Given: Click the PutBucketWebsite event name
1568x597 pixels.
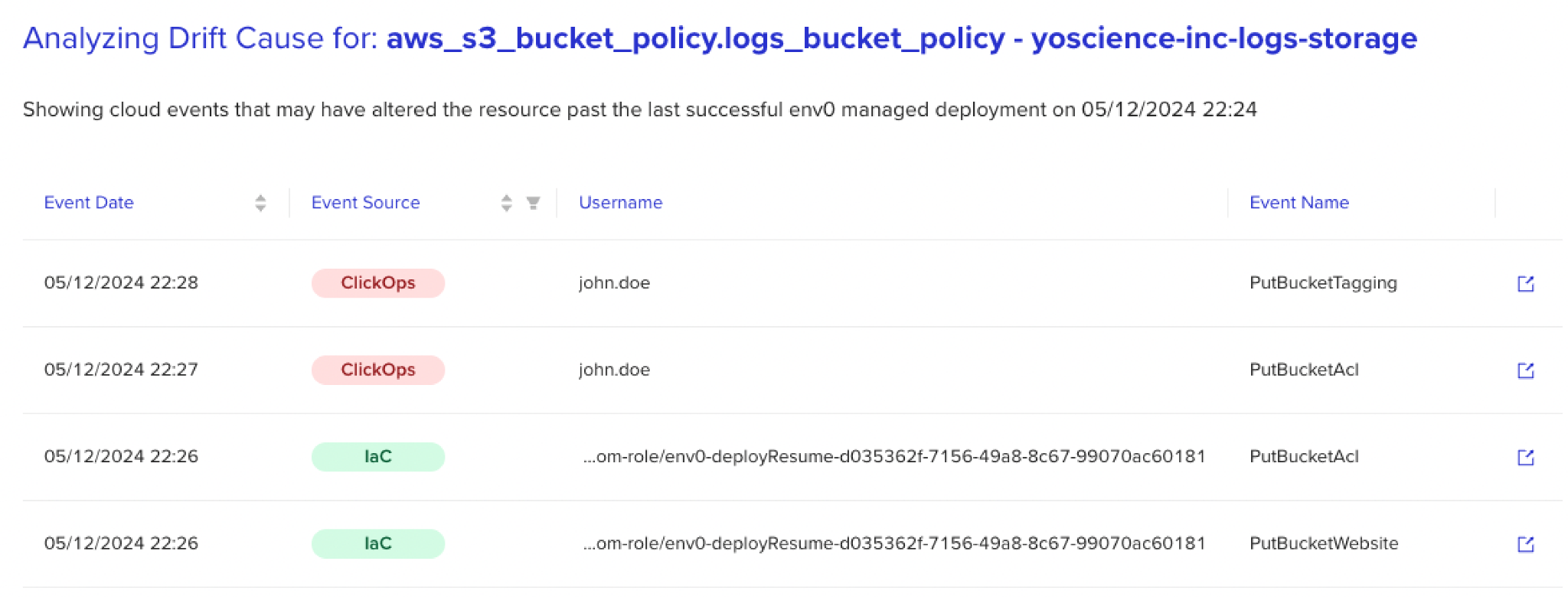Looking at the screenshot, I should point(1324,543).
